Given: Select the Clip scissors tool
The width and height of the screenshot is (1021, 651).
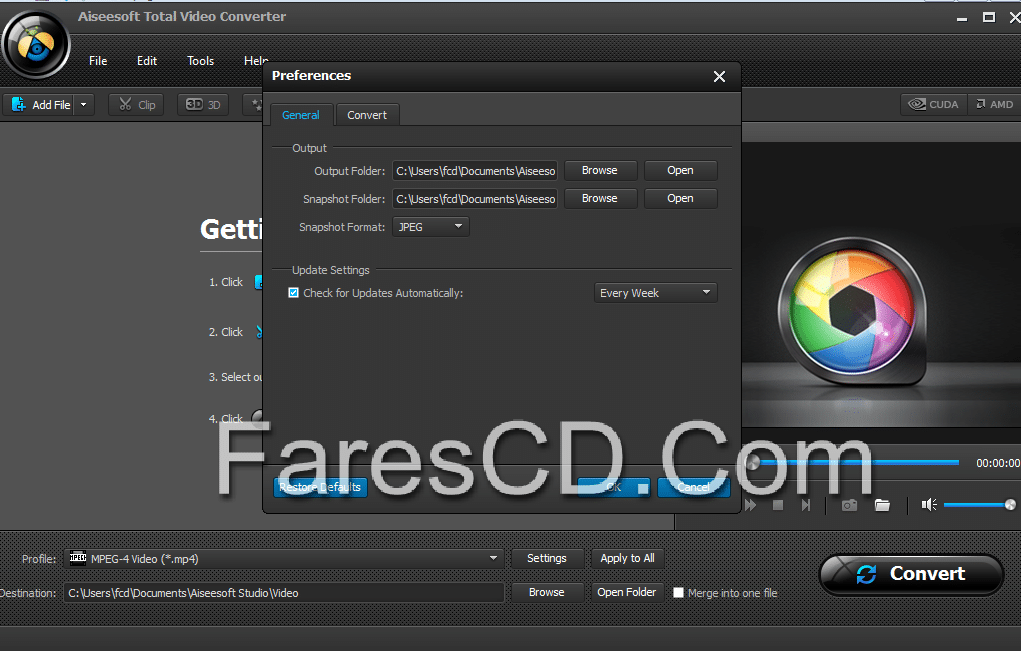Looking at the screenshot, I should point(137,105).
